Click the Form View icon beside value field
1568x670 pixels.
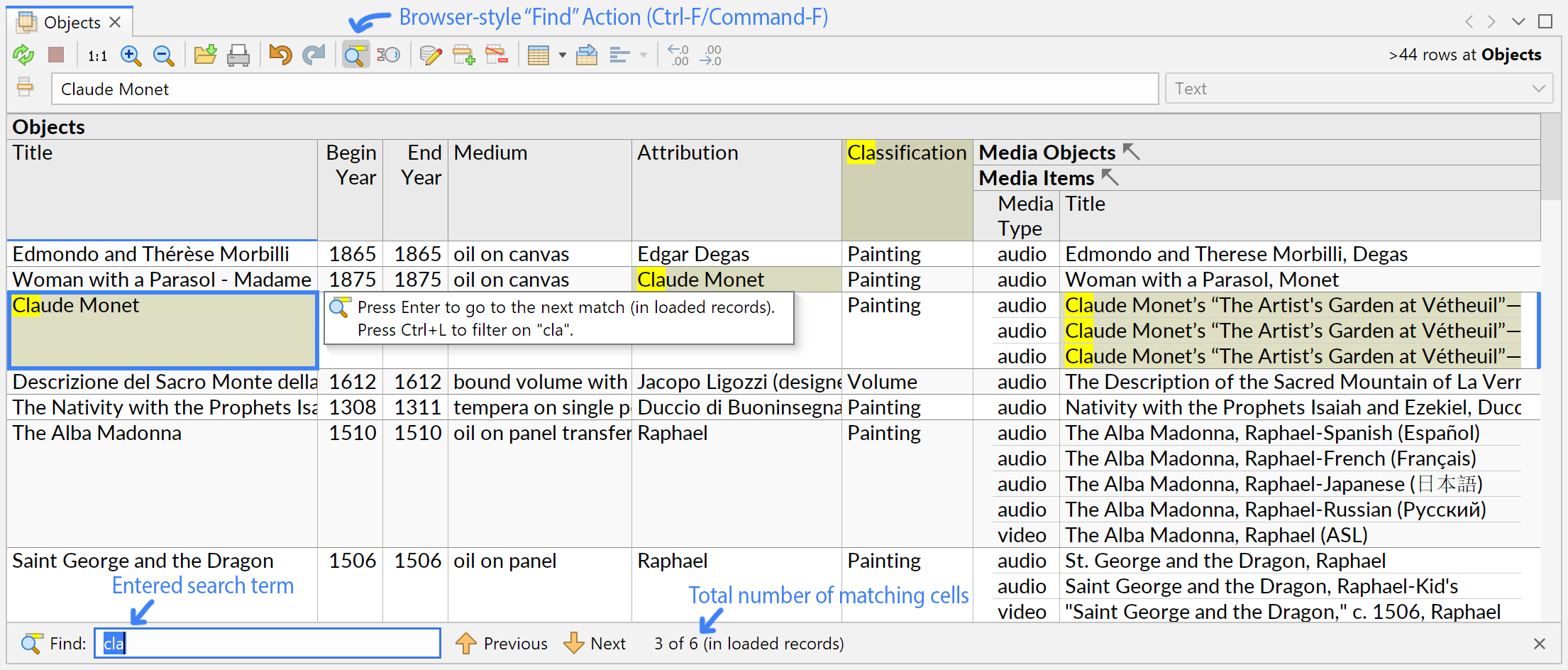[25, 87]
